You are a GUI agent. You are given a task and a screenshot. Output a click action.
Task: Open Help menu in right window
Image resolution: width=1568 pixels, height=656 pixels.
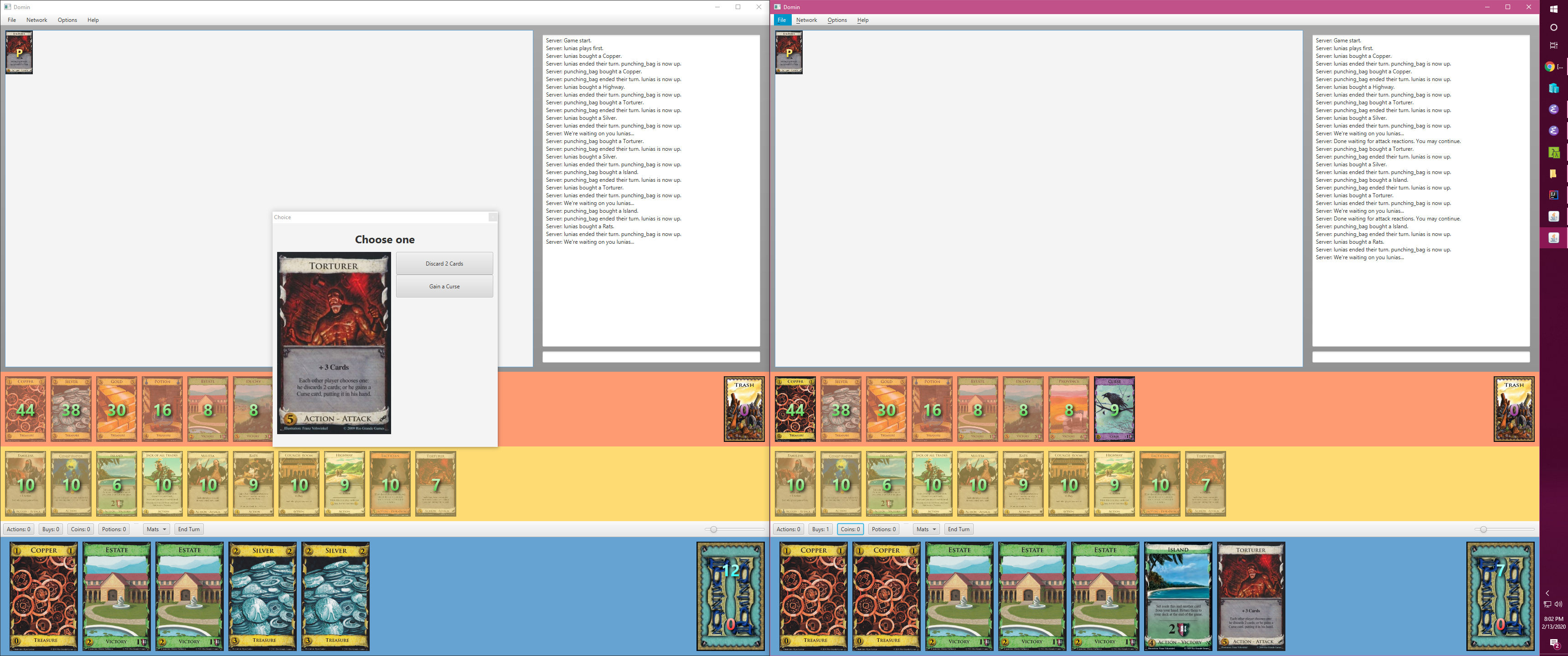pyautogui.click(x=863, y=20)
